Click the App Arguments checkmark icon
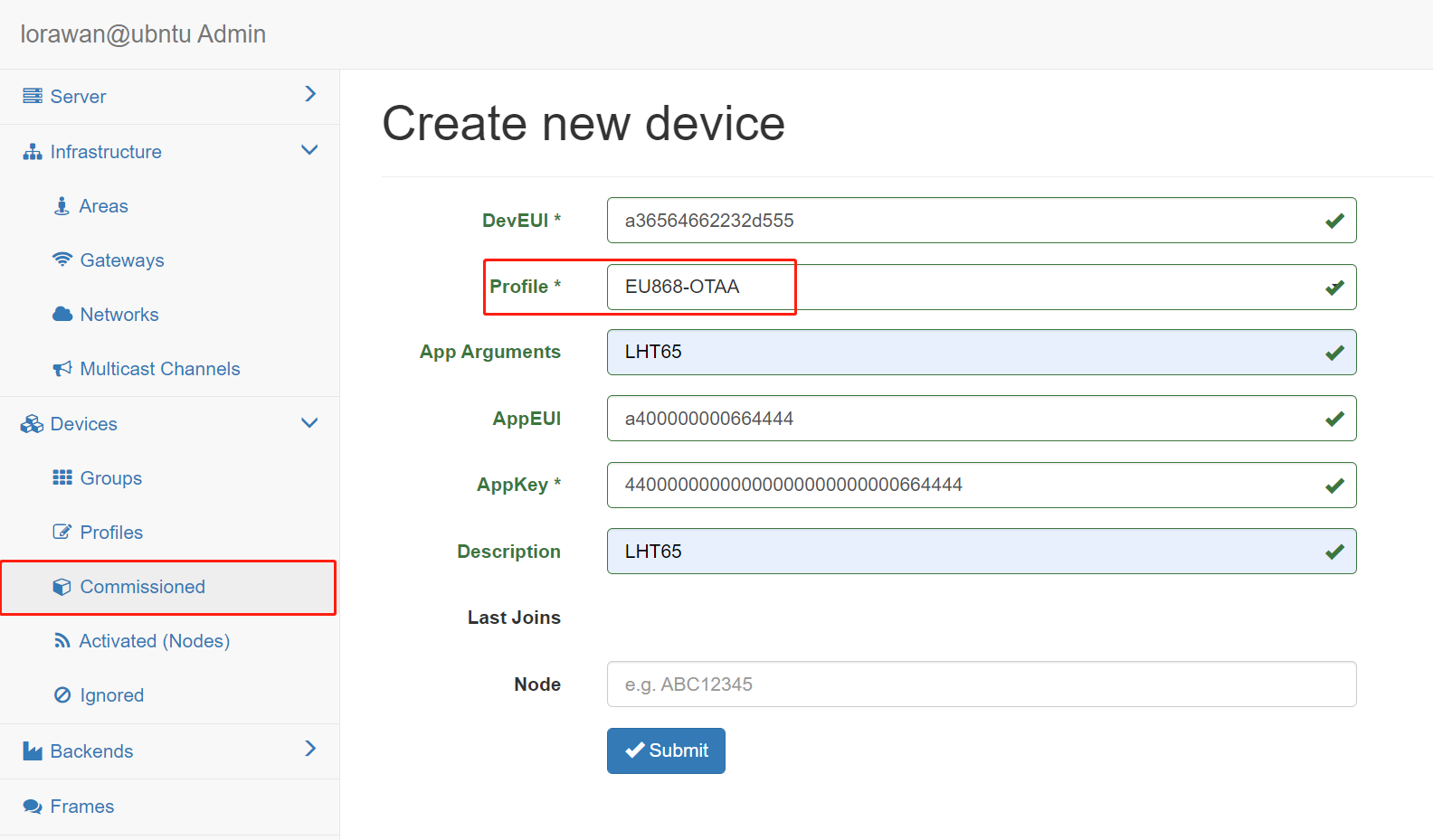 coord(1334,353)
